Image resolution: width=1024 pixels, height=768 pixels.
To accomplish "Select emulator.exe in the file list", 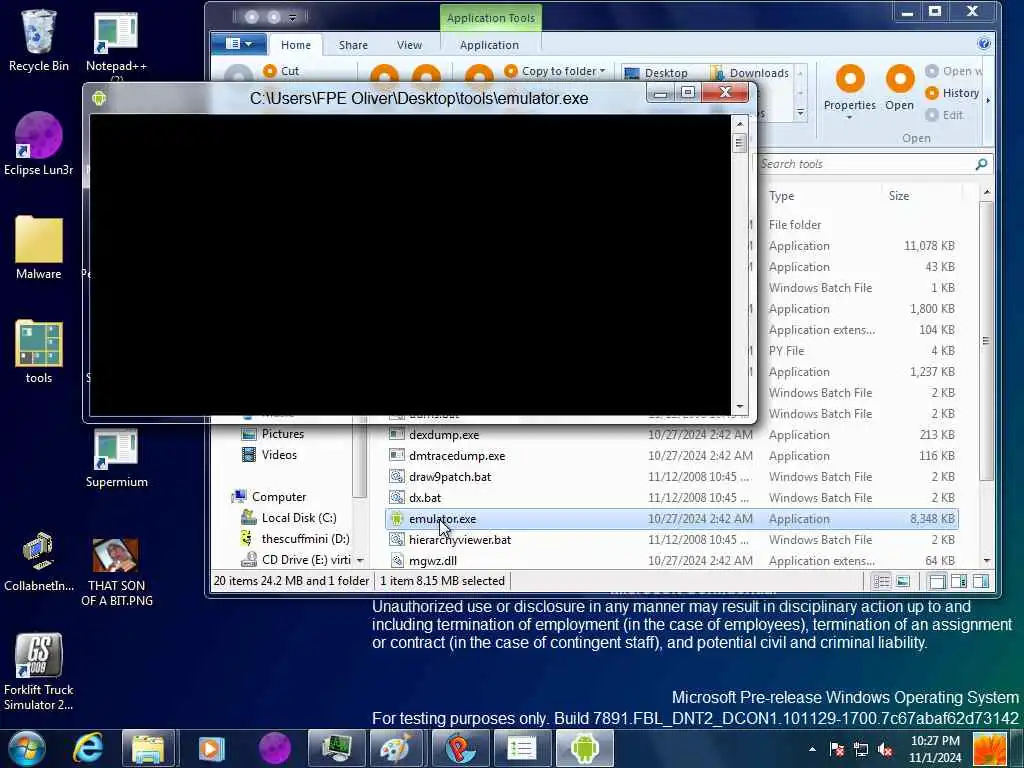I will pos(672,519).
